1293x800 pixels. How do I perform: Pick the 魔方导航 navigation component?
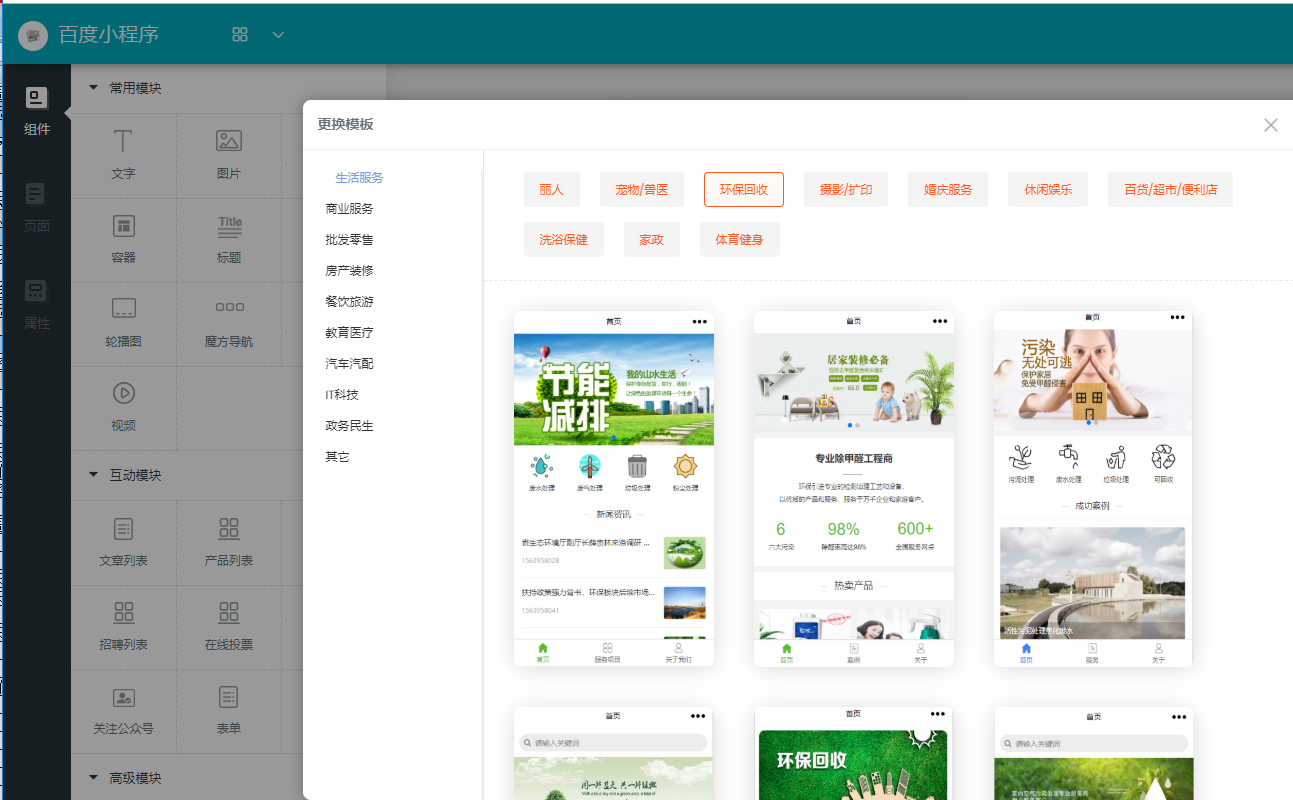point(229,309)
